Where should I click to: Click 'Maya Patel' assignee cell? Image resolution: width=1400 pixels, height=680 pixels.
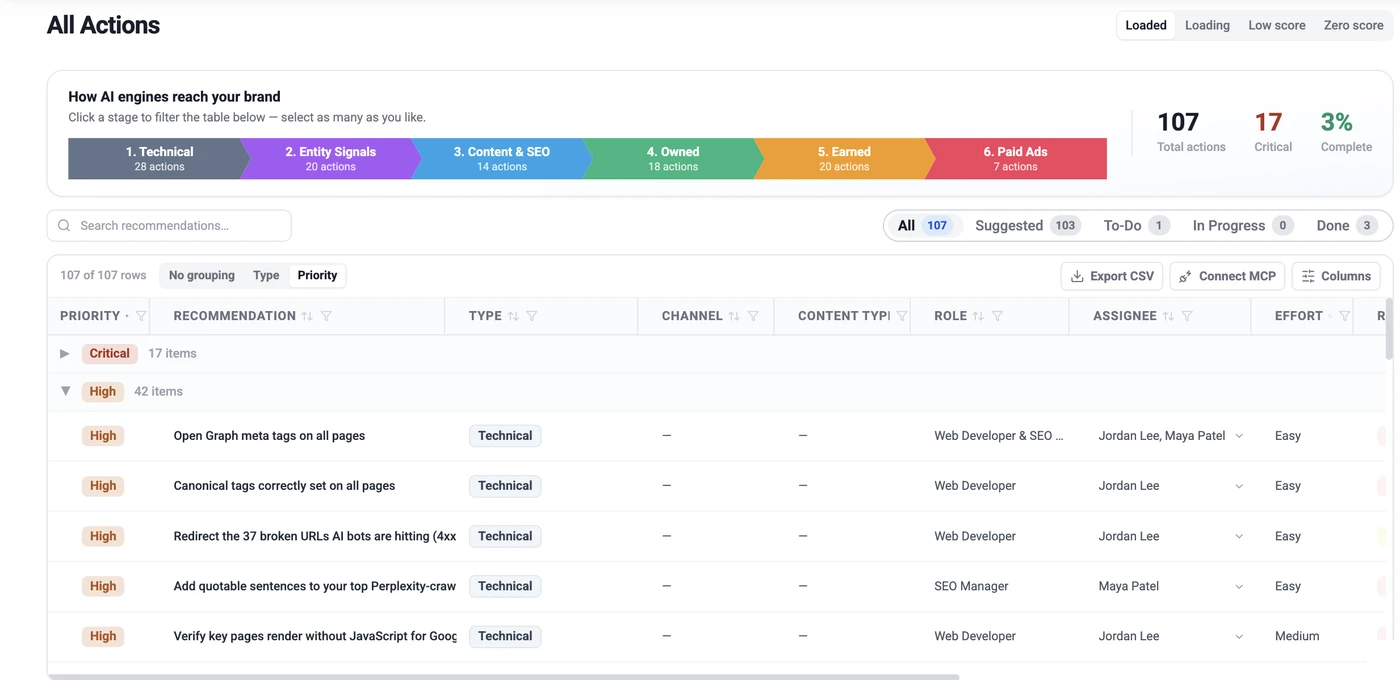pos(1128,586)
